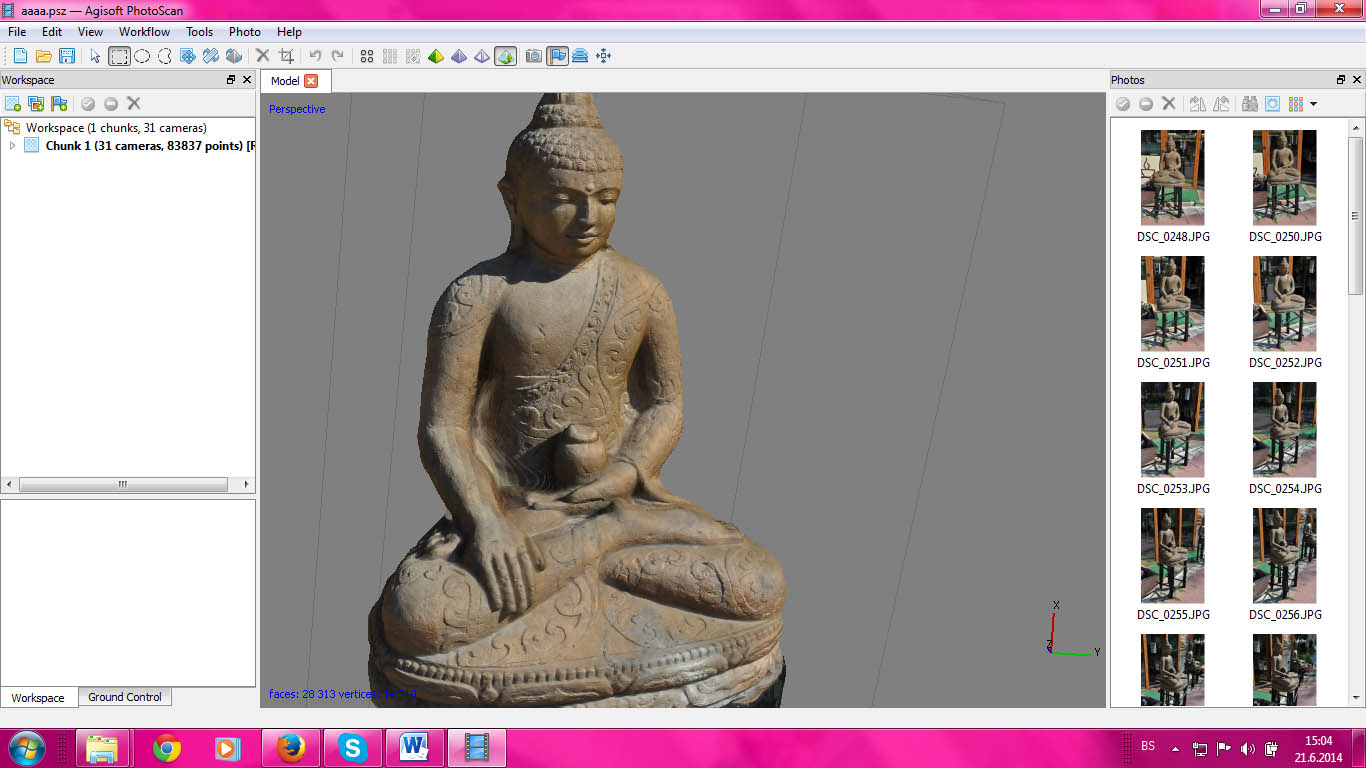Toggle Show Markers flag button
This screenshot has height=768, width=1366.
558,56
